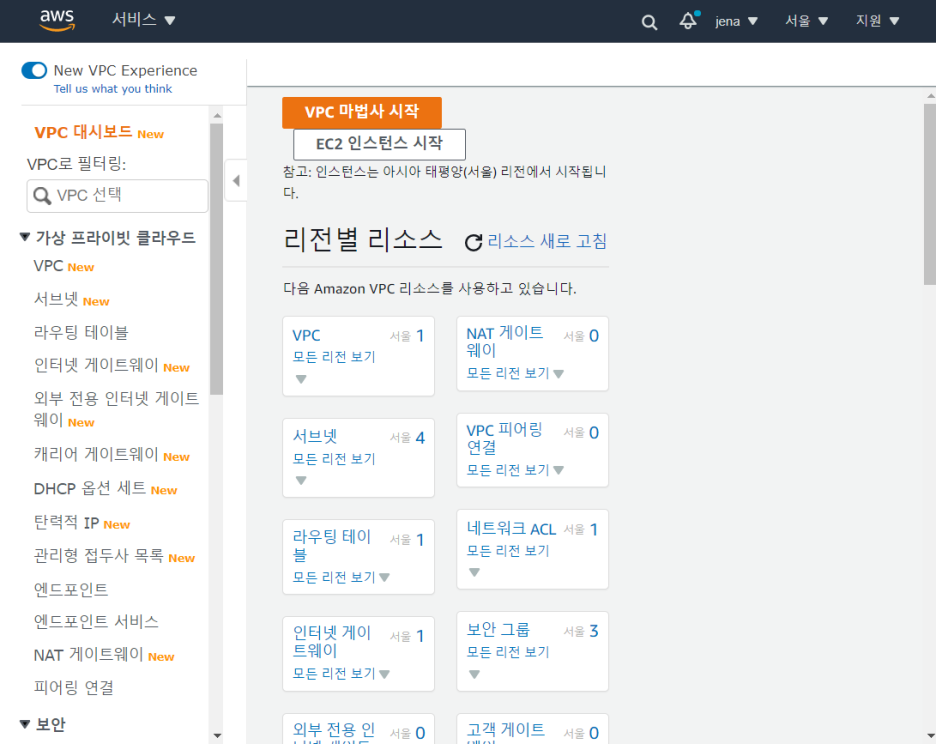Open 보안 그룹 card title link
Screen dimensions: 936x744
point(498,630)
